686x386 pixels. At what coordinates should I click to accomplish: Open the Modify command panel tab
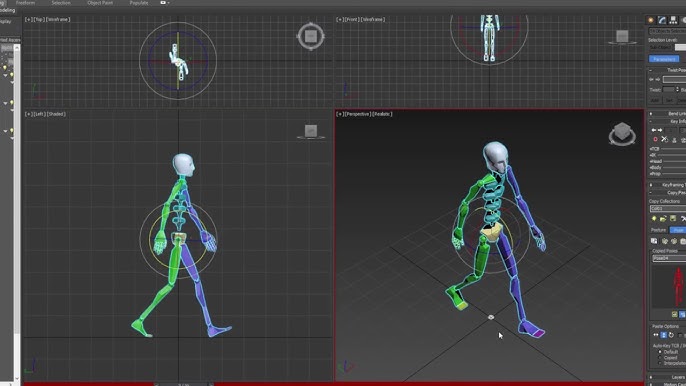[662, 20]
